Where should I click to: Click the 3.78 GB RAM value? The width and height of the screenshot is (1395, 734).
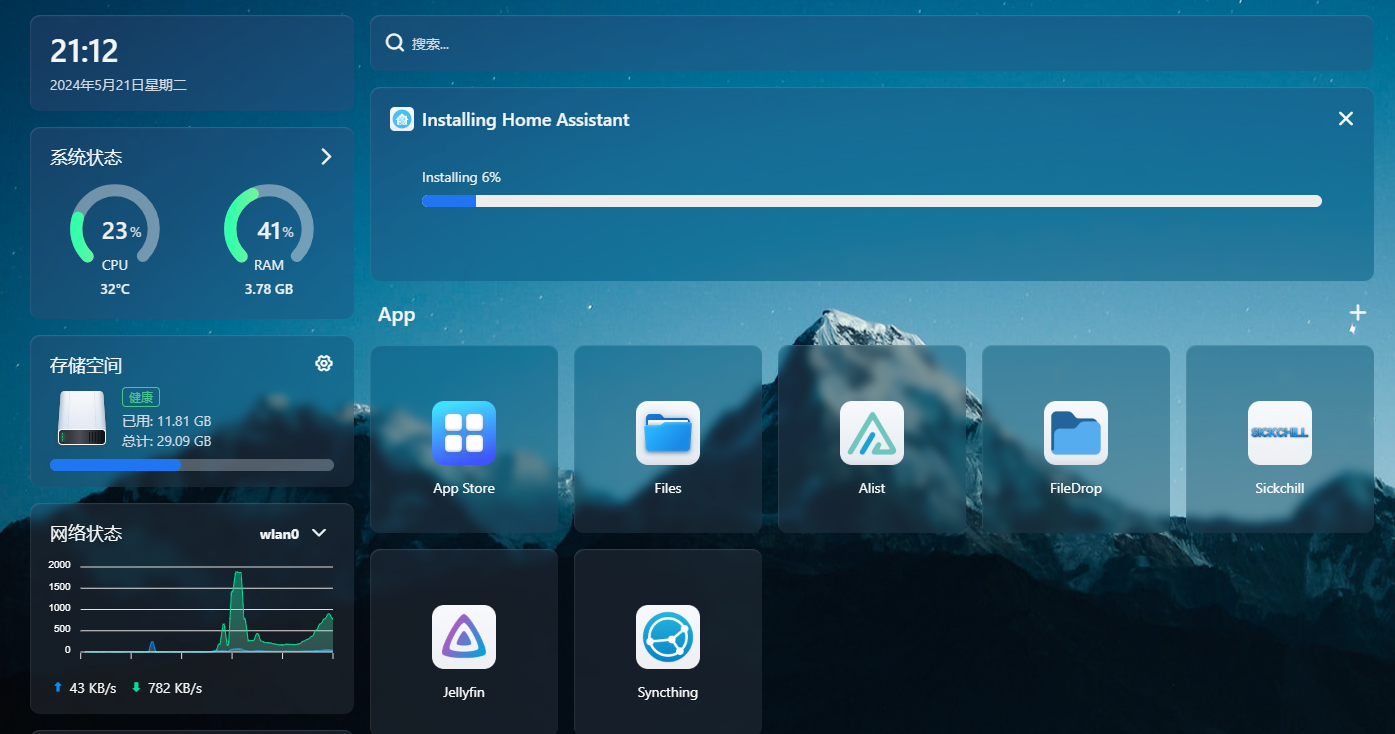(x=269, y=289)
